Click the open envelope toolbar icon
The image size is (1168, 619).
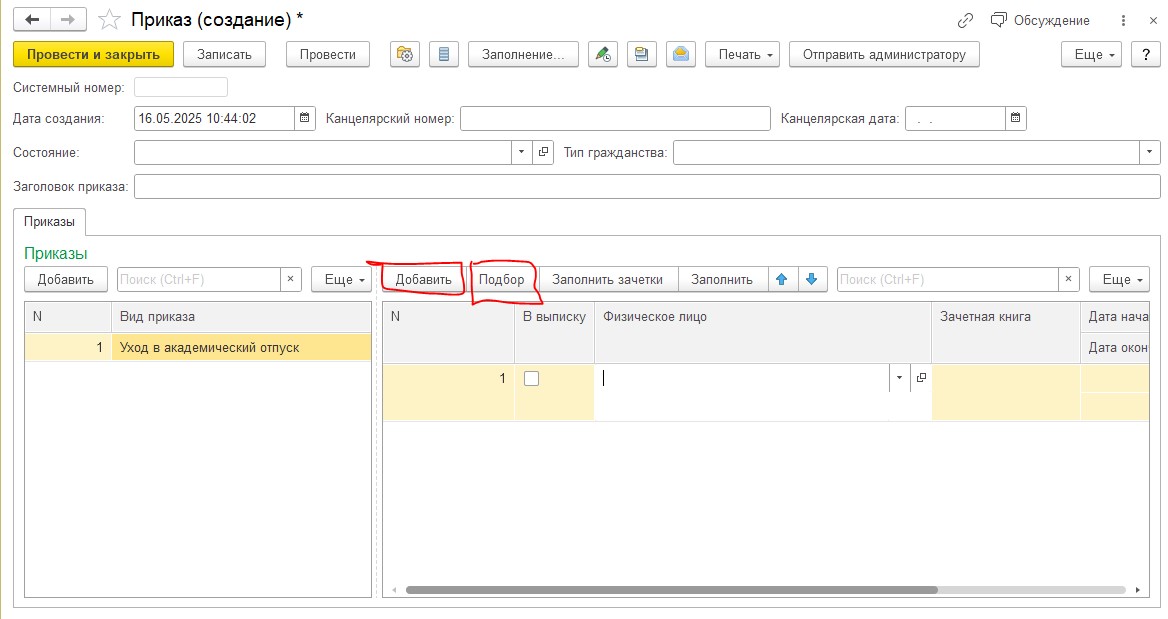coord(681,54)
